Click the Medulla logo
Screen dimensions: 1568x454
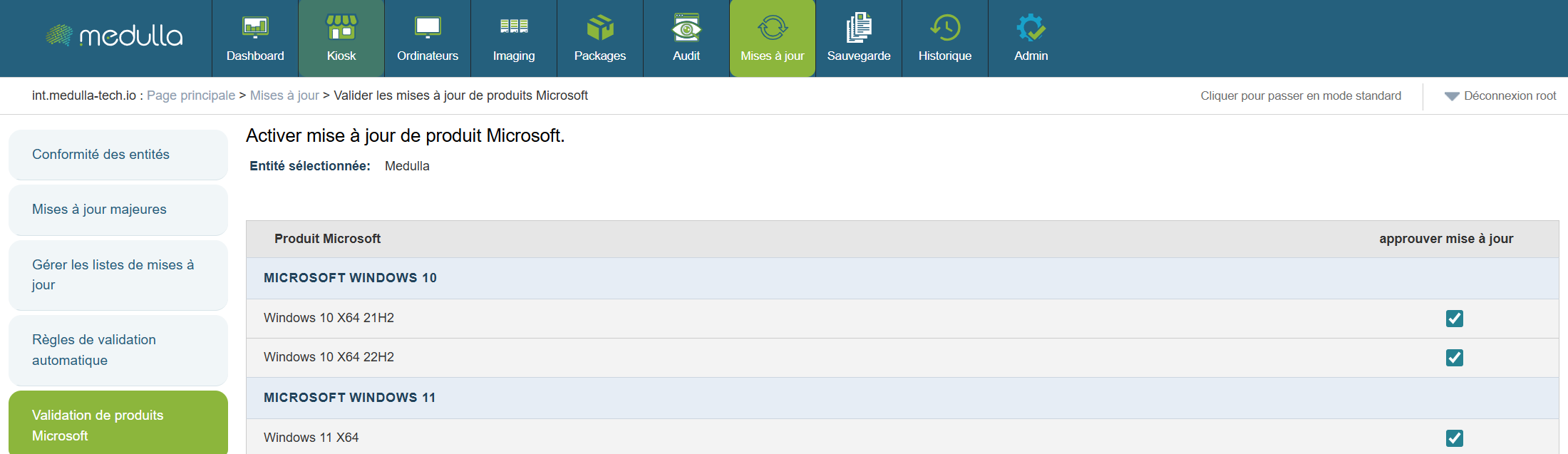pos(115,36)
